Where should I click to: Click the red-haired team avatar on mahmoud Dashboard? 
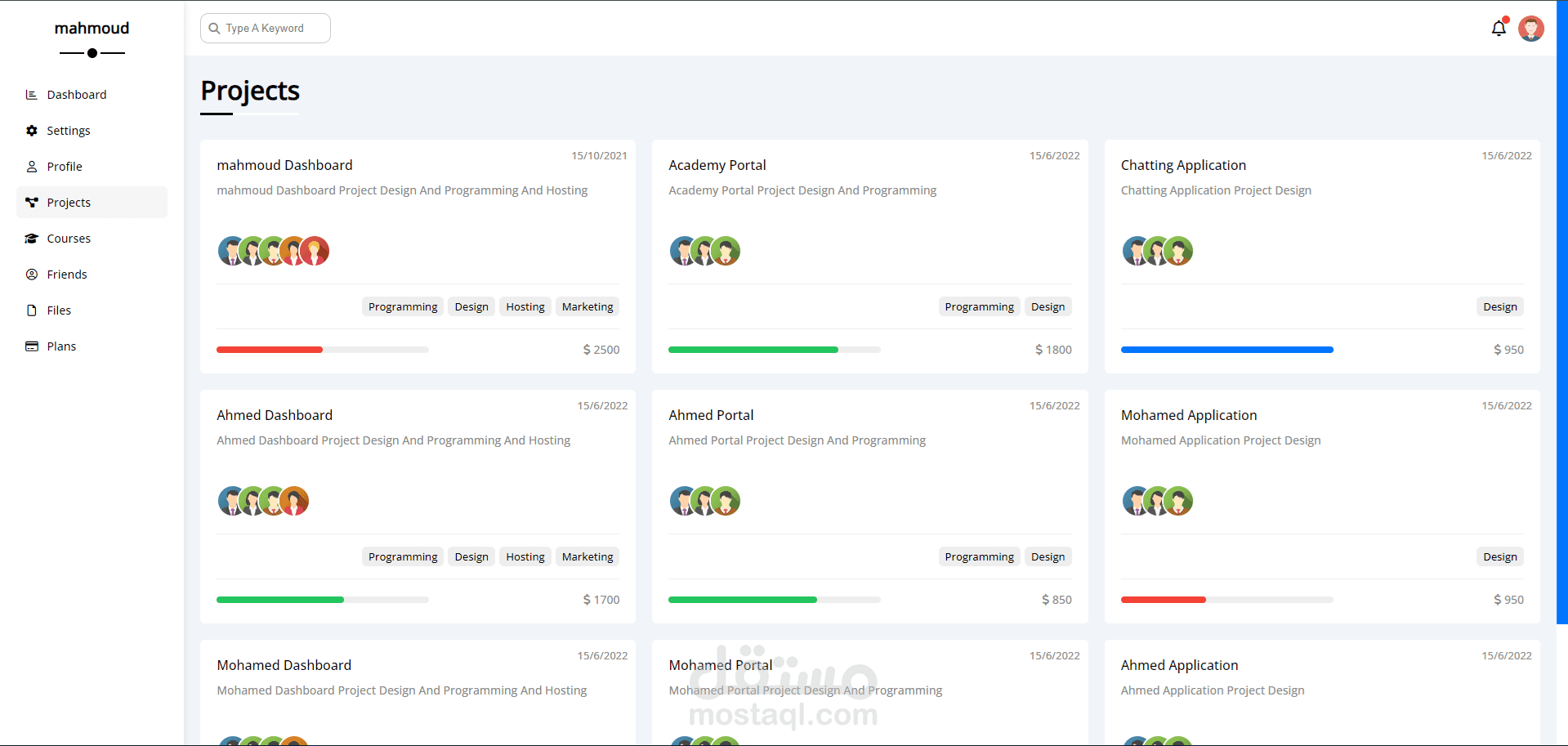point(314,251)
